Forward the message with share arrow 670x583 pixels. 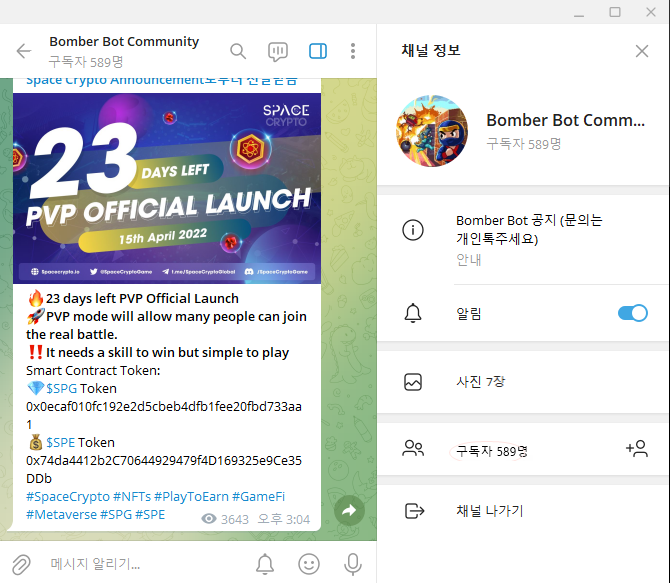coord(349,510)
